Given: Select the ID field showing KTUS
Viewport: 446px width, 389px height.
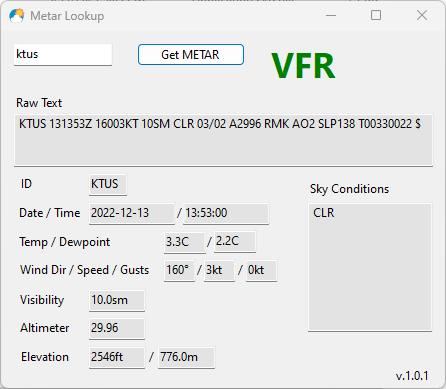Looking at the screenshot, I should [x=108, y=184].
